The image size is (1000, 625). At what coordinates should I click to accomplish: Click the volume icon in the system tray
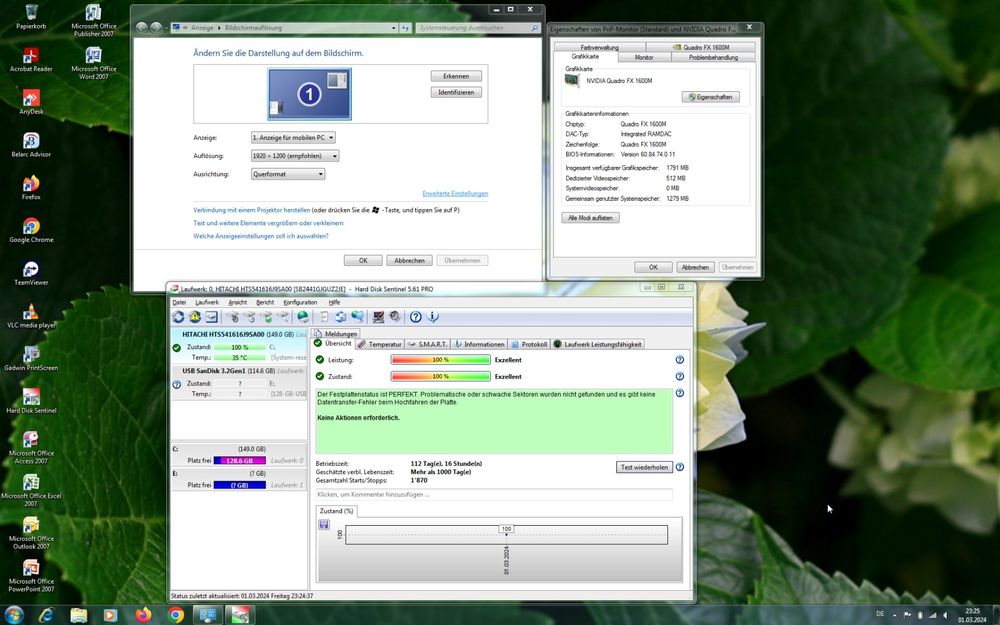coord(947,614)
